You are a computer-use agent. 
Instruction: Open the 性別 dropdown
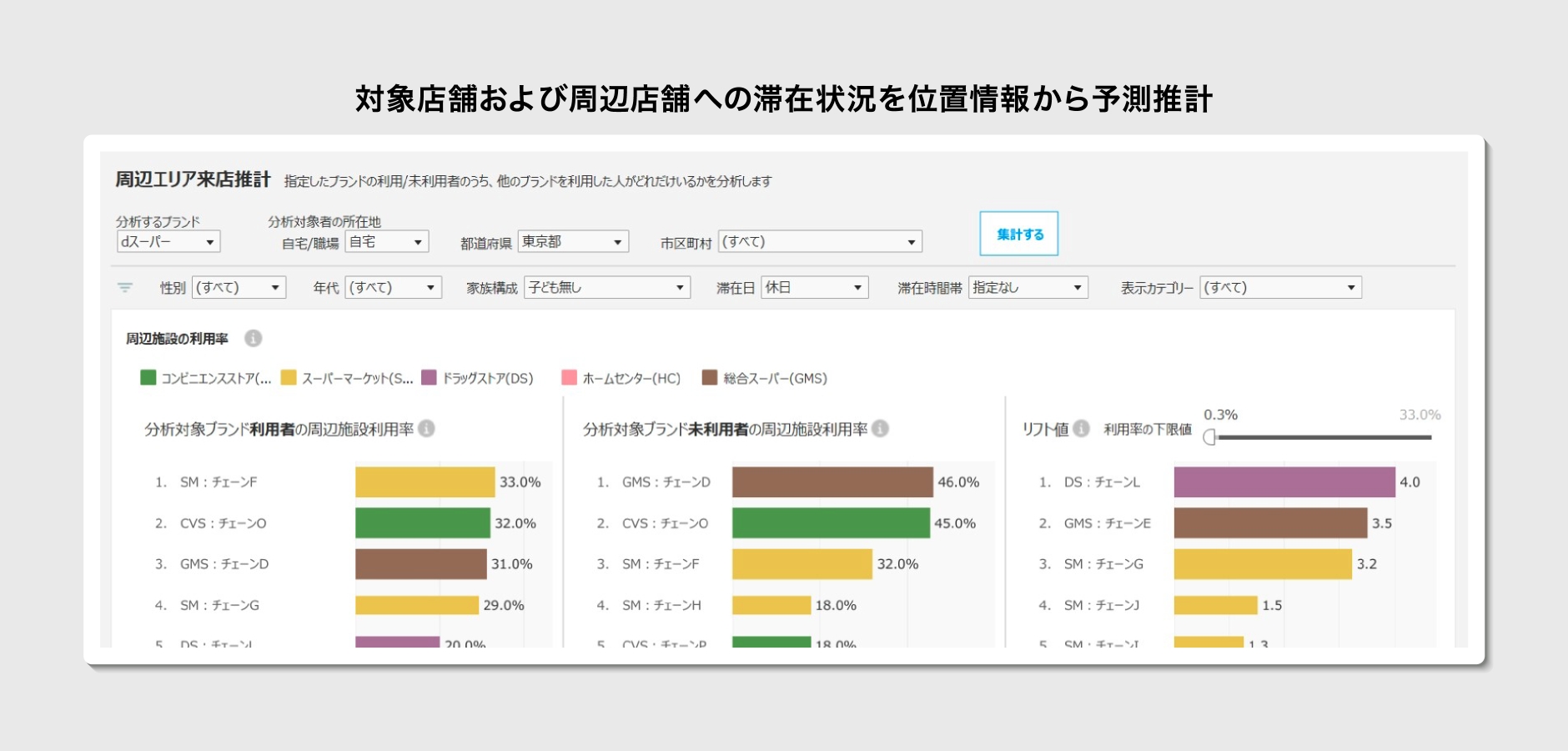point(239,287)
